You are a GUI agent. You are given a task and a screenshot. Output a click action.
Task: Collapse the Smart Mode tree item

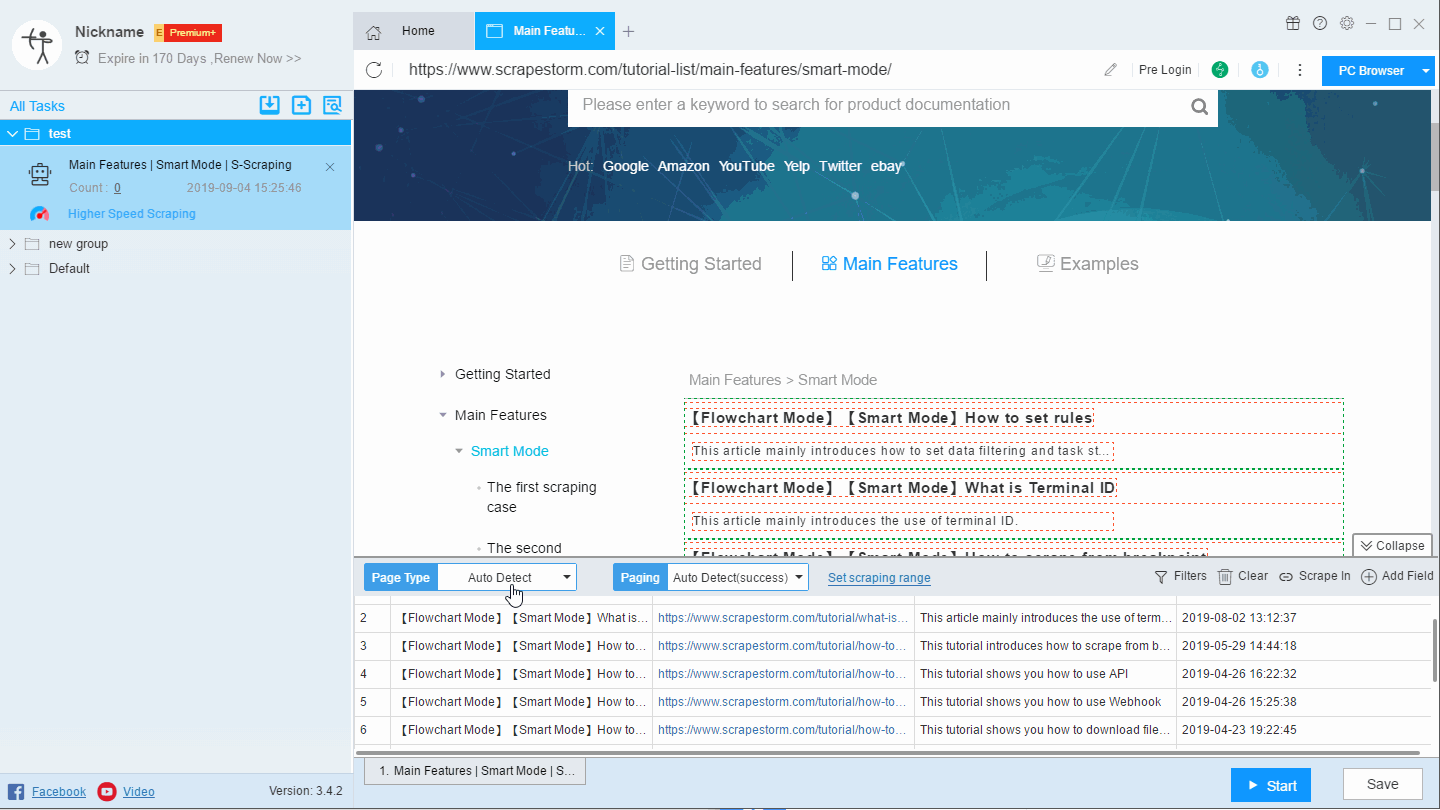coord(459,452)
